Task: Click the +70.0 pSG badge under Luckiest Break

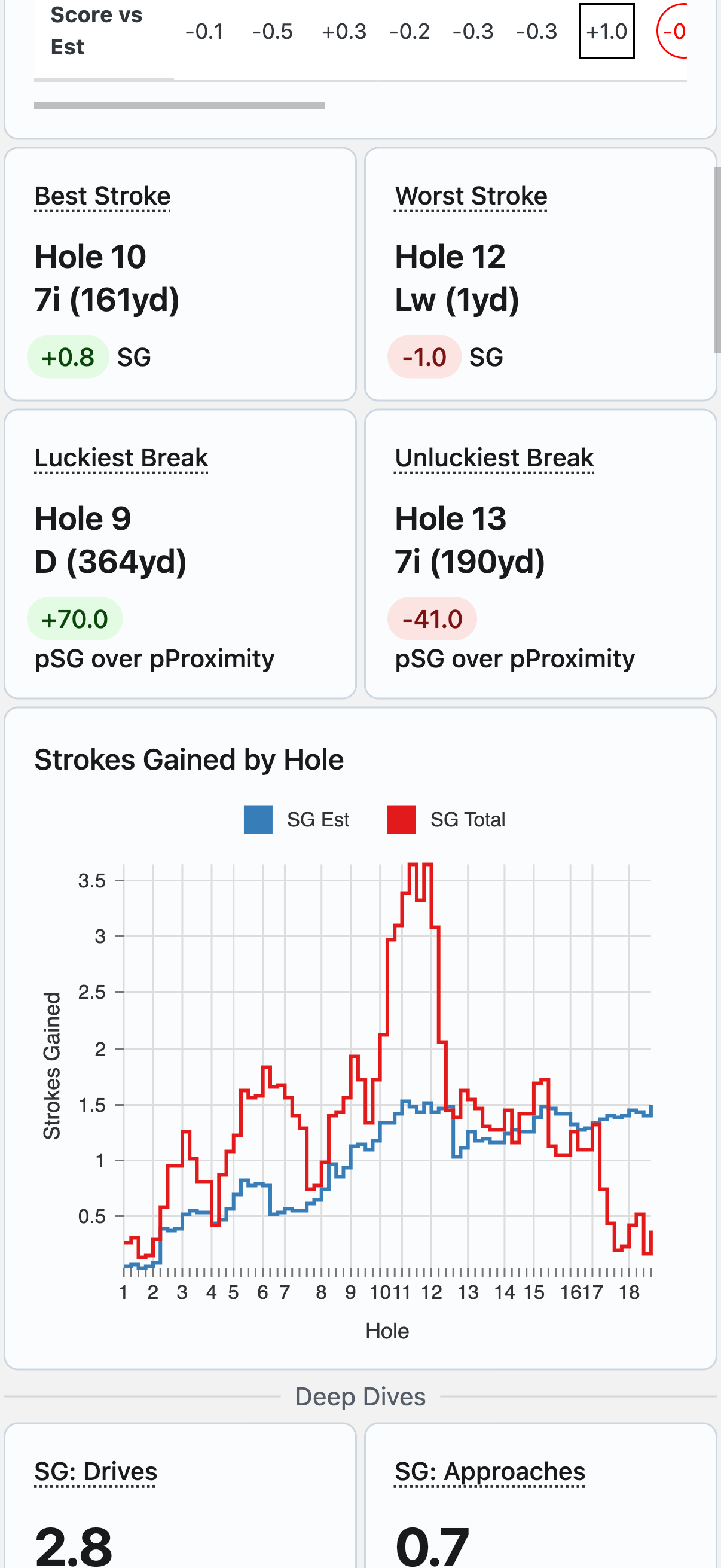Action: [x=74, y=618]
